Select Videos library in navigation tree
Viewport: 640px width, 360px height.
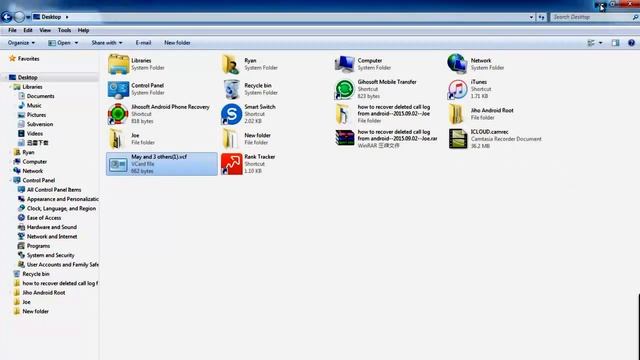[35, 134]
